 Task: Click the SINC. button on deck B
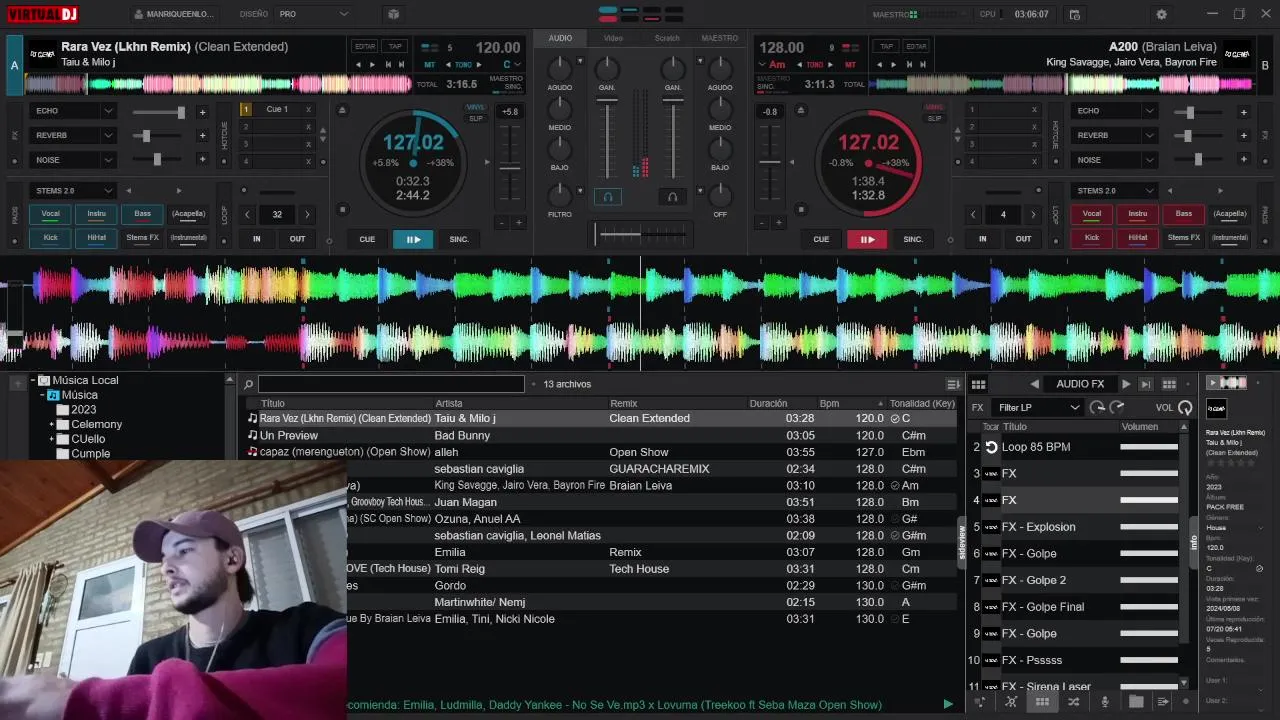point(913,239)
